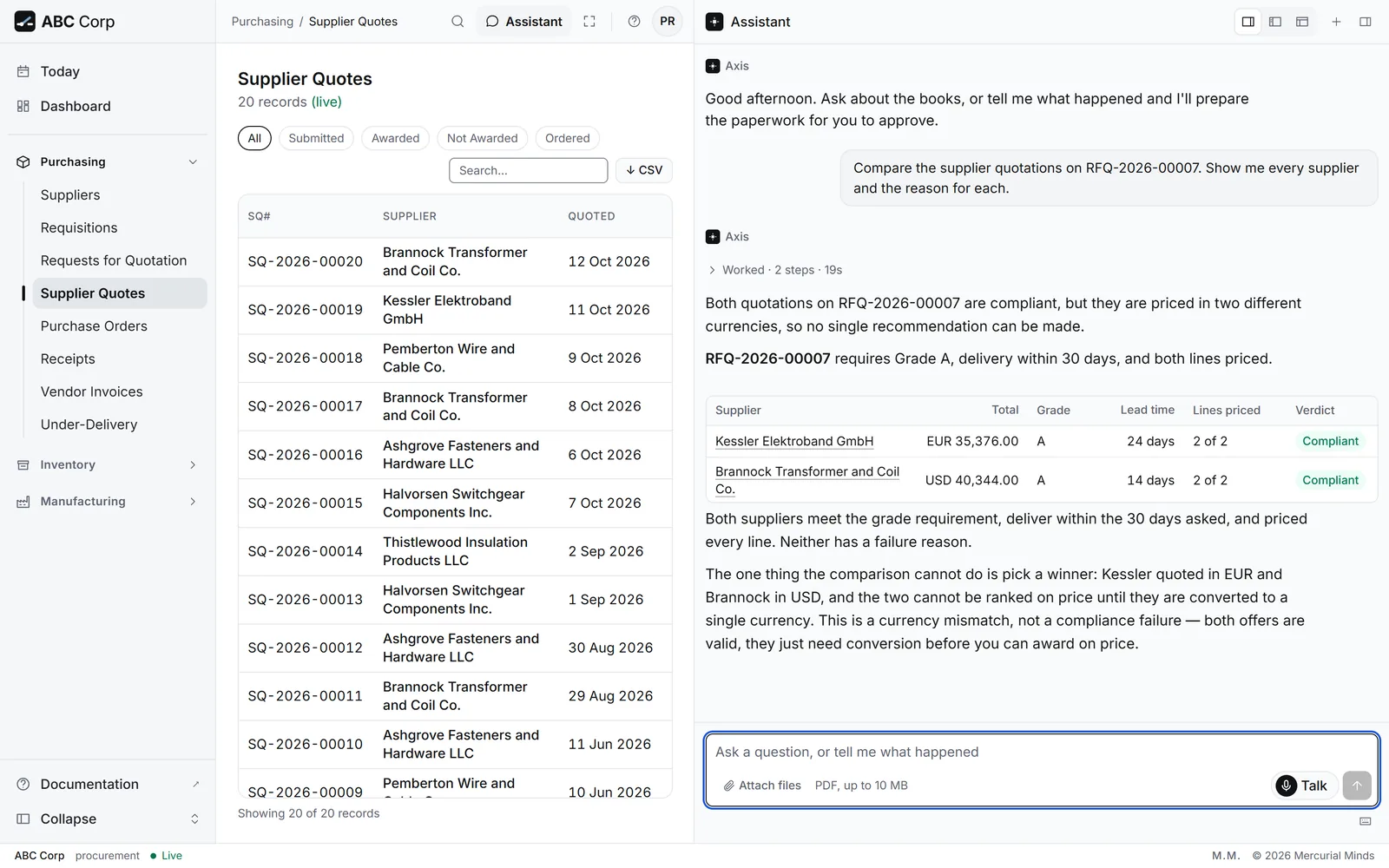Filter quotes by Ordered
The width and height of the screenshot is (1389, 868).
(x=567, y=138)
